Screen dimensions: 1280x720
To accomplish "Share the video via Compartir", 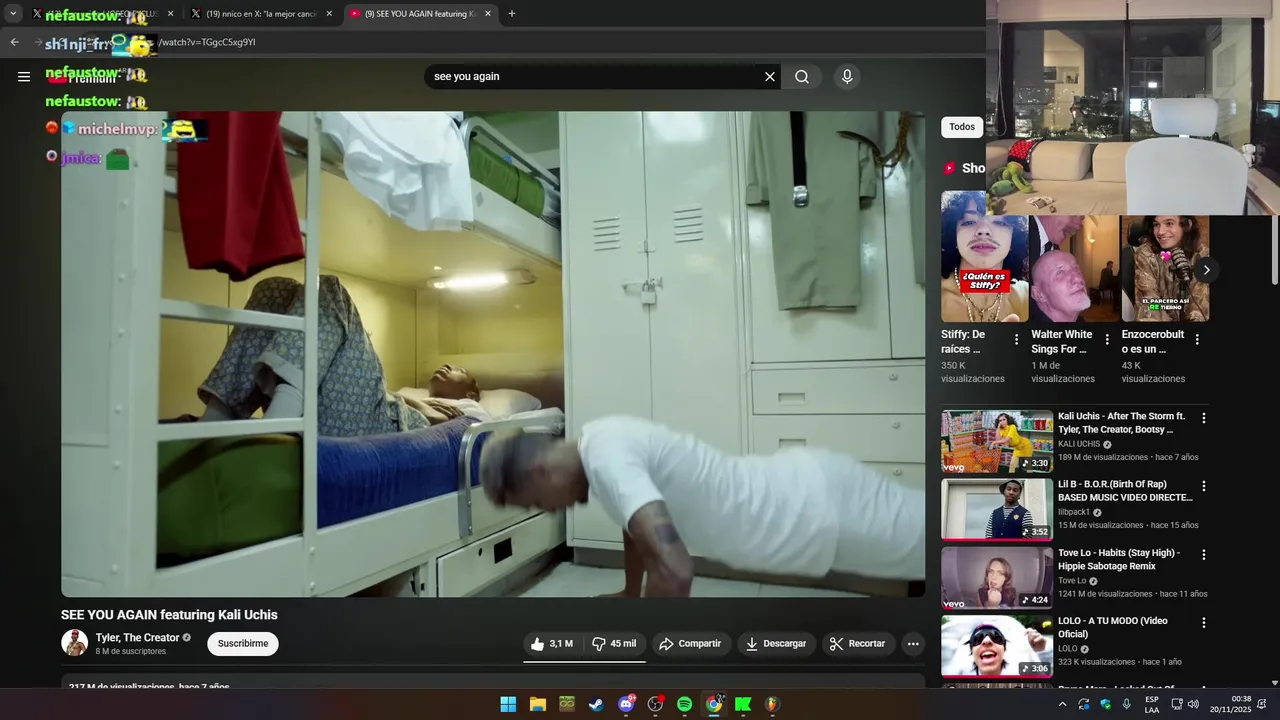I will click(690, 644).
